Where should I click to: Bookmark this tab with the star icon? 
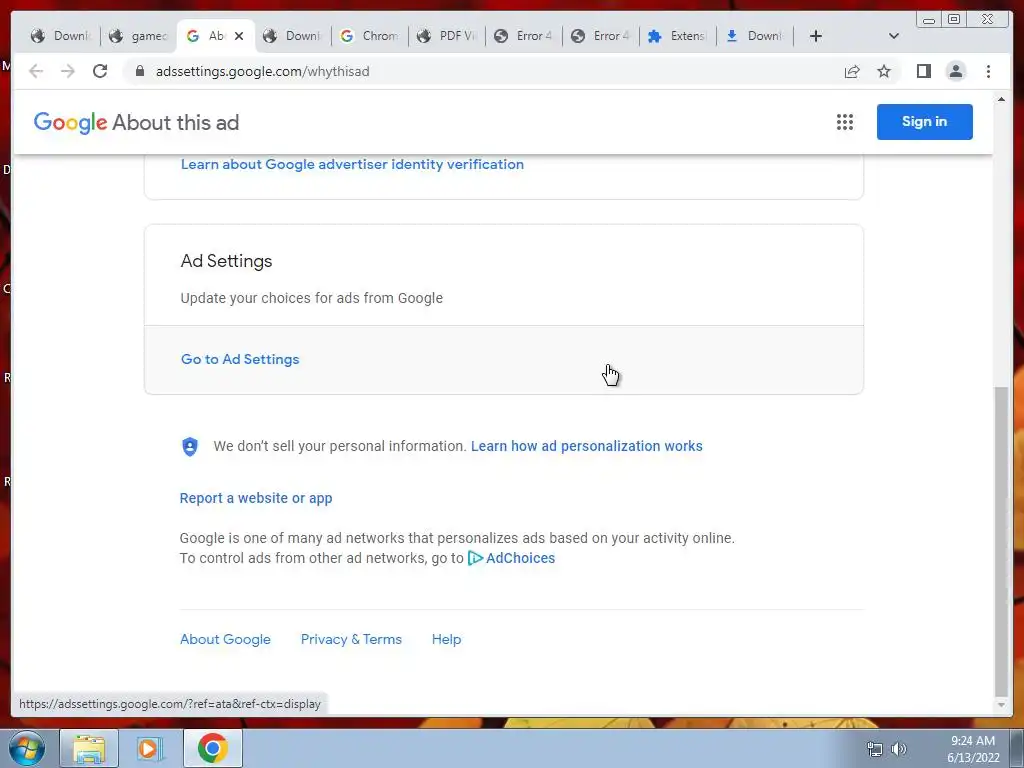pos(884,71)
